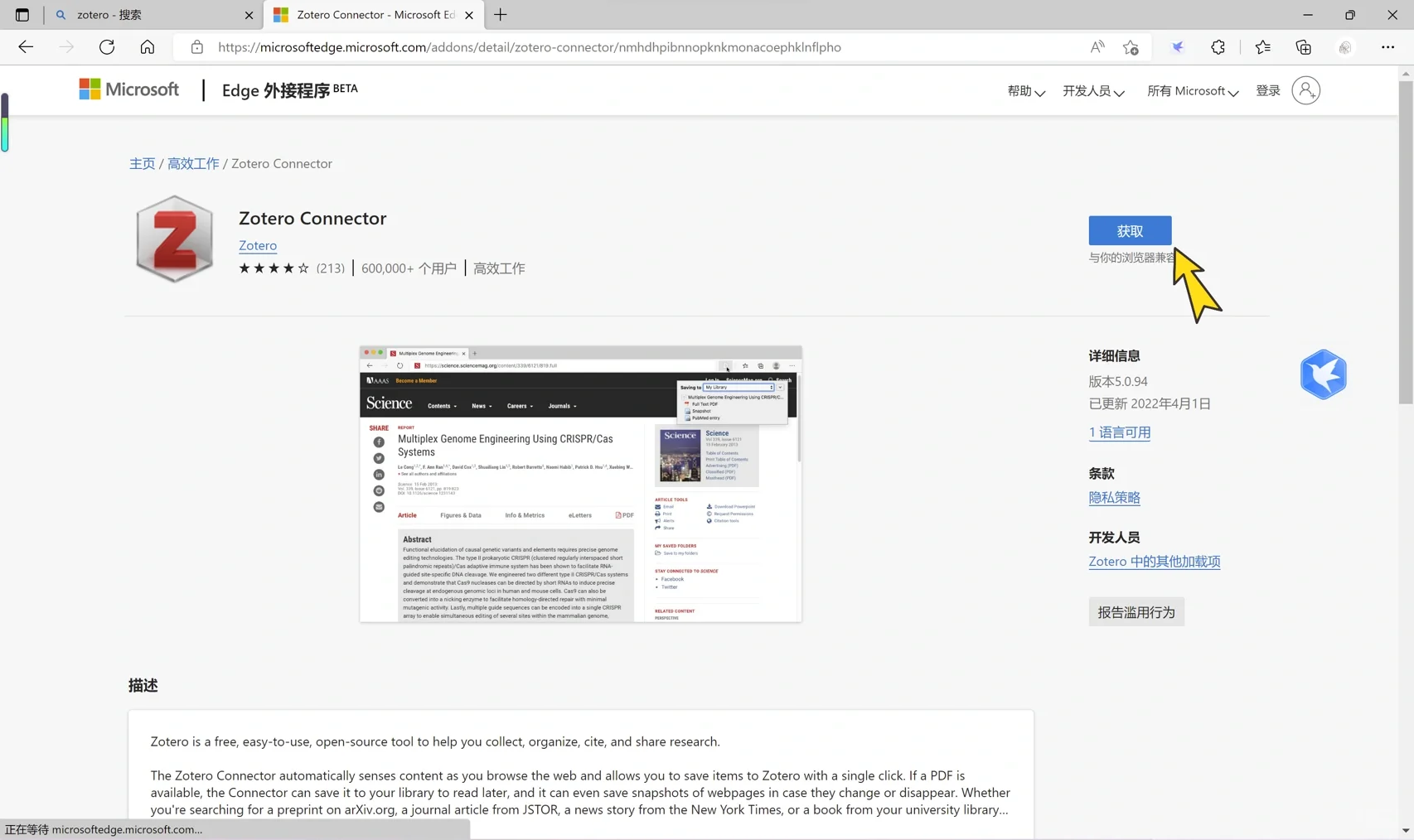Click the Edge 外接程序 title
The width and height of the screenshot is (1414, 840).
[x=289, y=89]
